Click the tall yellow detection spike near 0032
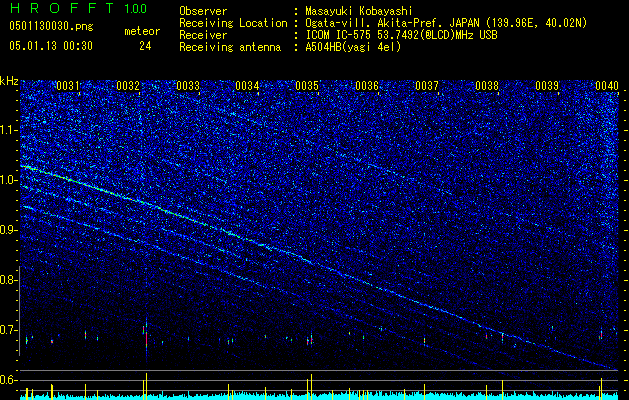The width and height of the screenshot is (629, 400). [x=146, y=386]
